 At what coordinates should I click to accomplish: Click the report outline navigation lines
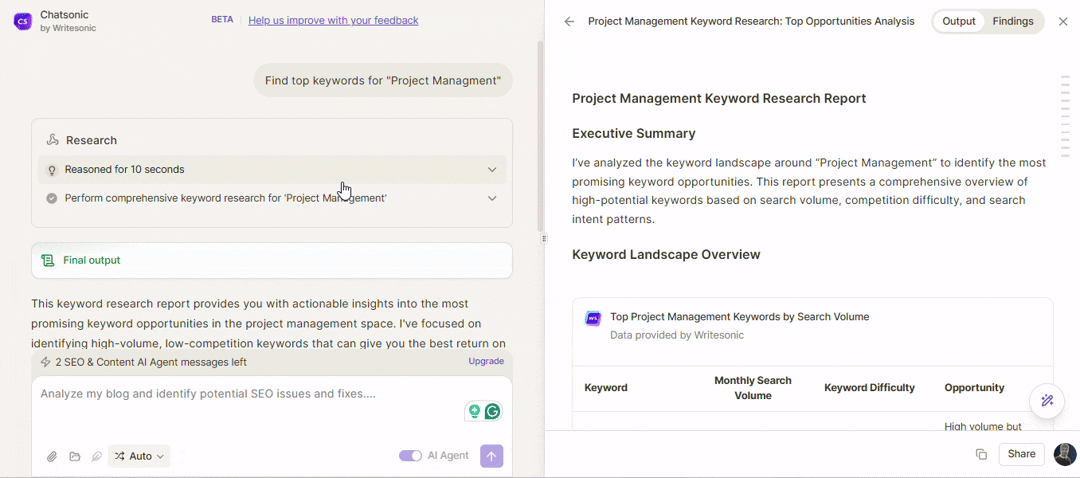pyautogui.click(x=1065, y=117)
